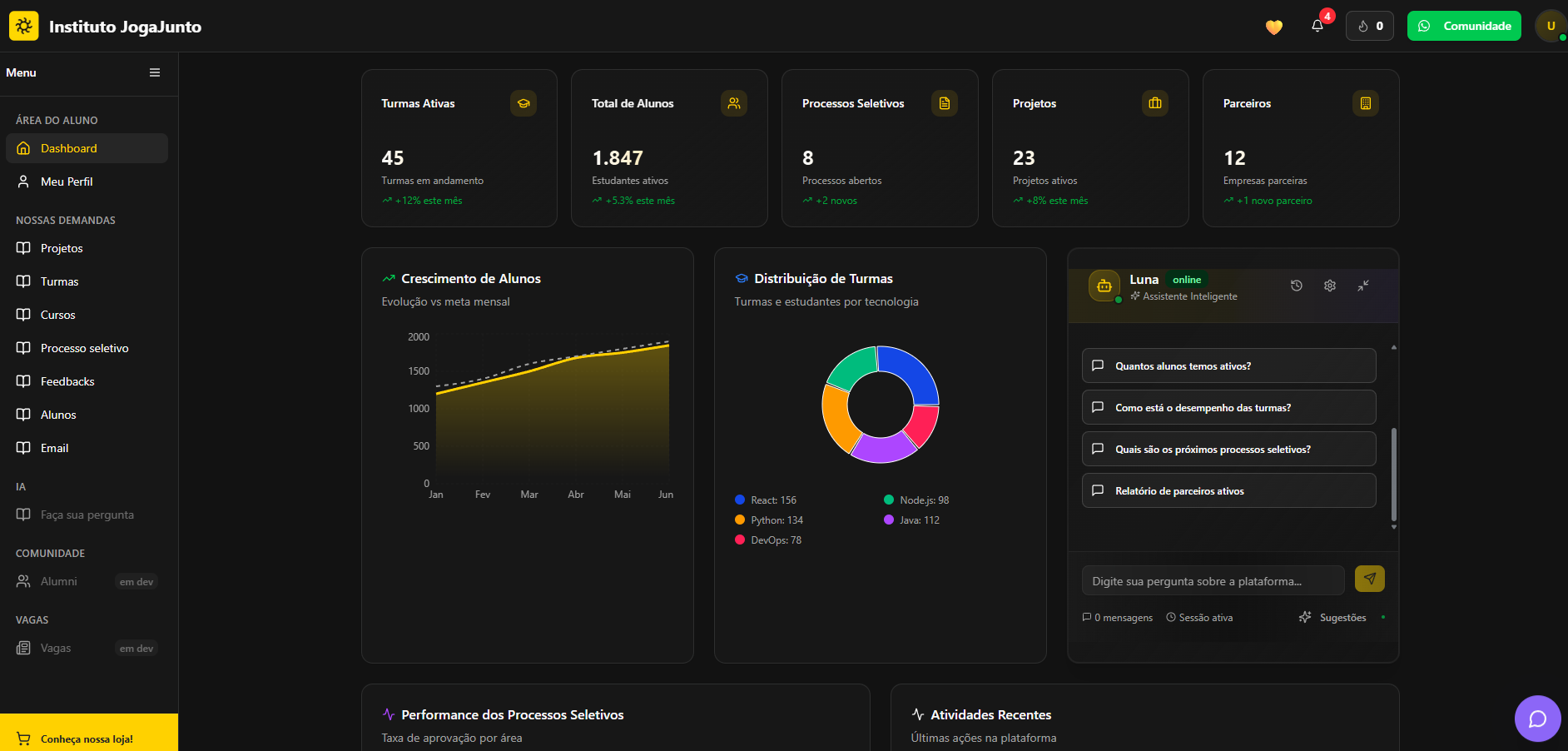
Task: Send message with paper plane icon
Action: [1369, 579]
